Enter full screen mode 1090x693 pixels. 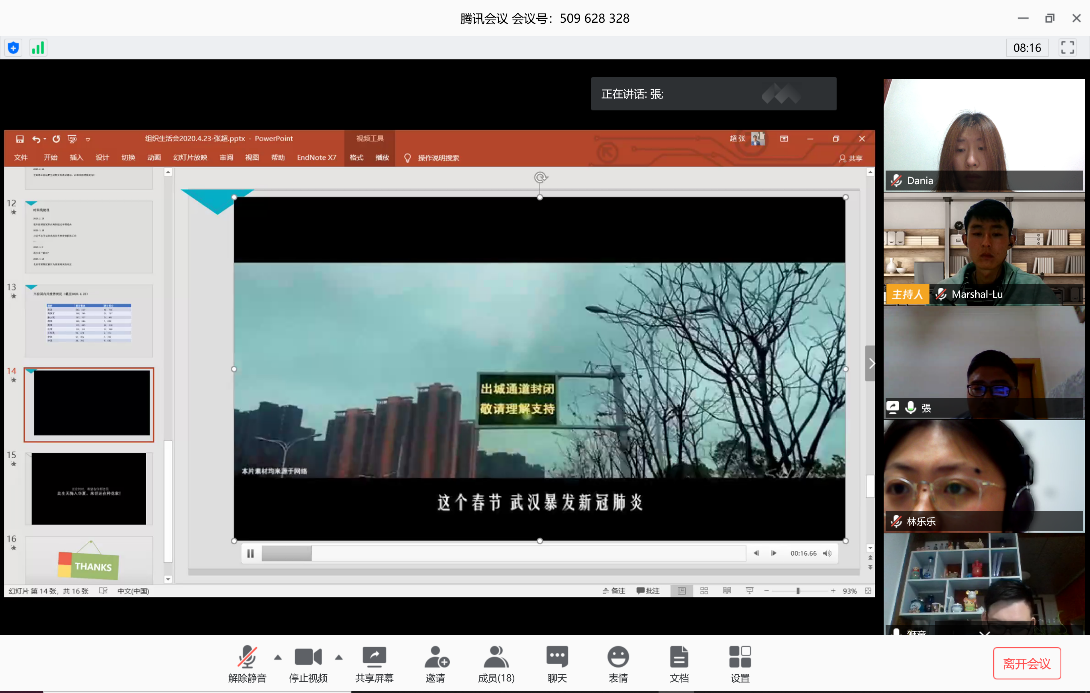[x=1068, y=47]
